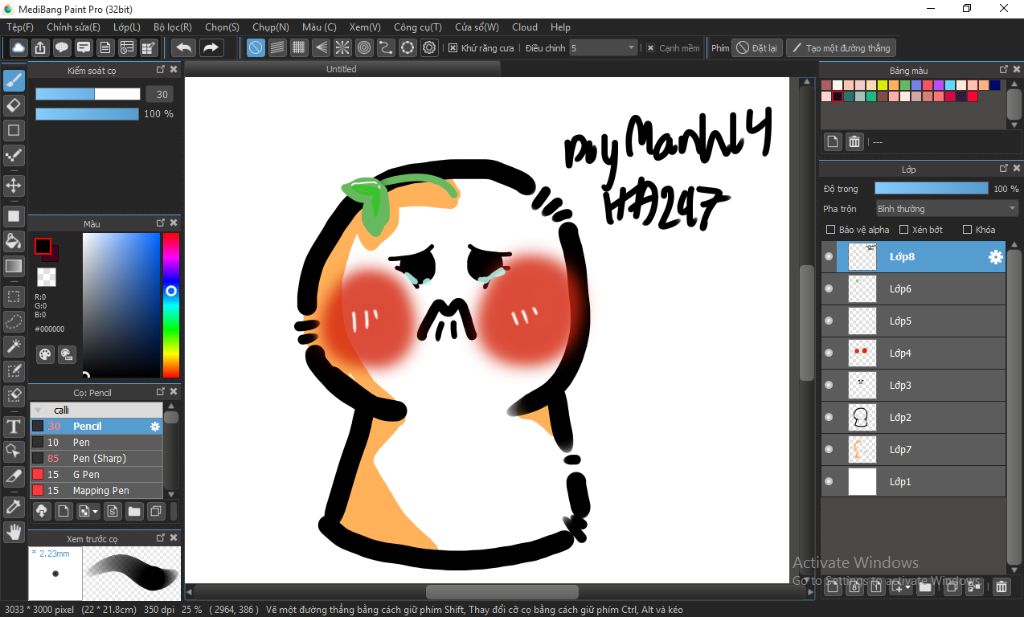1024x617 pixels.
Task: Open the Lớp(L) menu
Action: click(127, 27)
